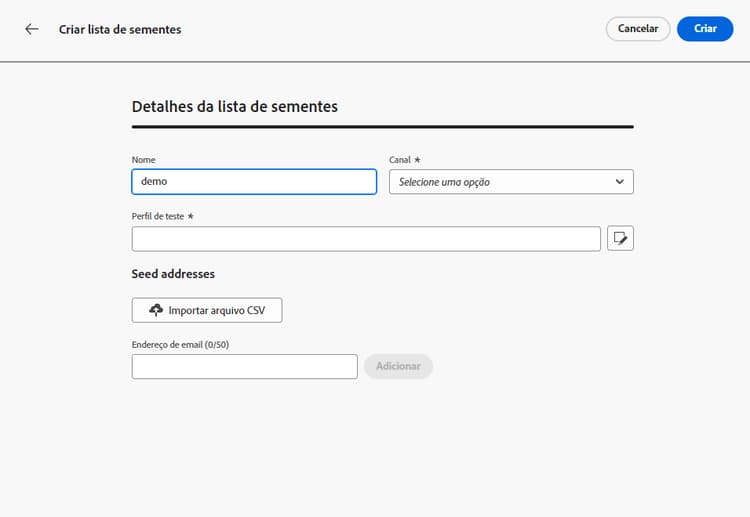Click the 'Importar arquivo CSV' button label
This screenshot has height=517, width=750.
217,311
